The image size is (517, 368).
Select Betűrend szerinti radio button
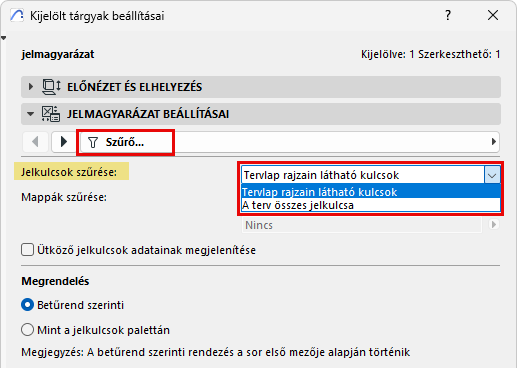click(x=27, y=305)
